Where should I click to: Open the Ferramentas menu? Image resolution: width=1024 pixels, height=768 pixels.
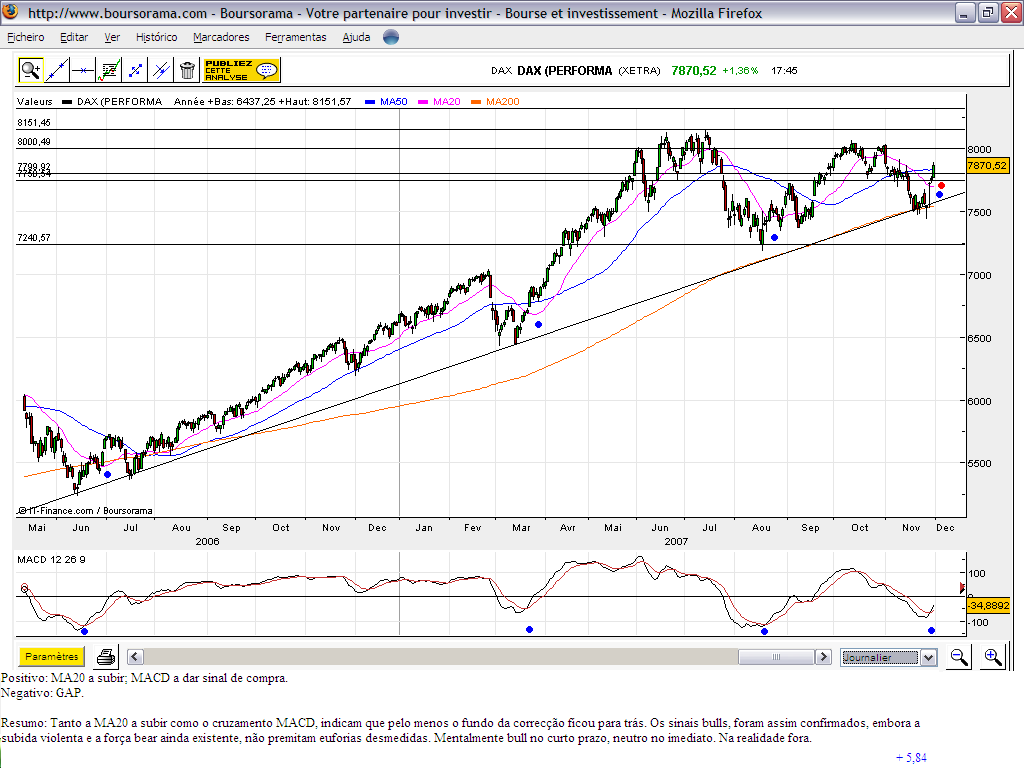[296, 37]
